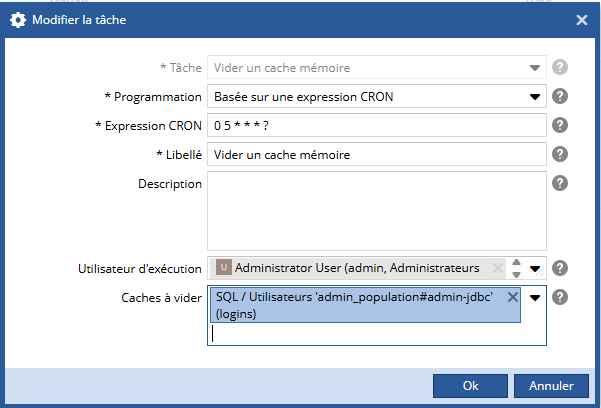Click into the Expression CRON input
Image resolution: width=601 pixels, height=408 pixels.
[376, 126]
